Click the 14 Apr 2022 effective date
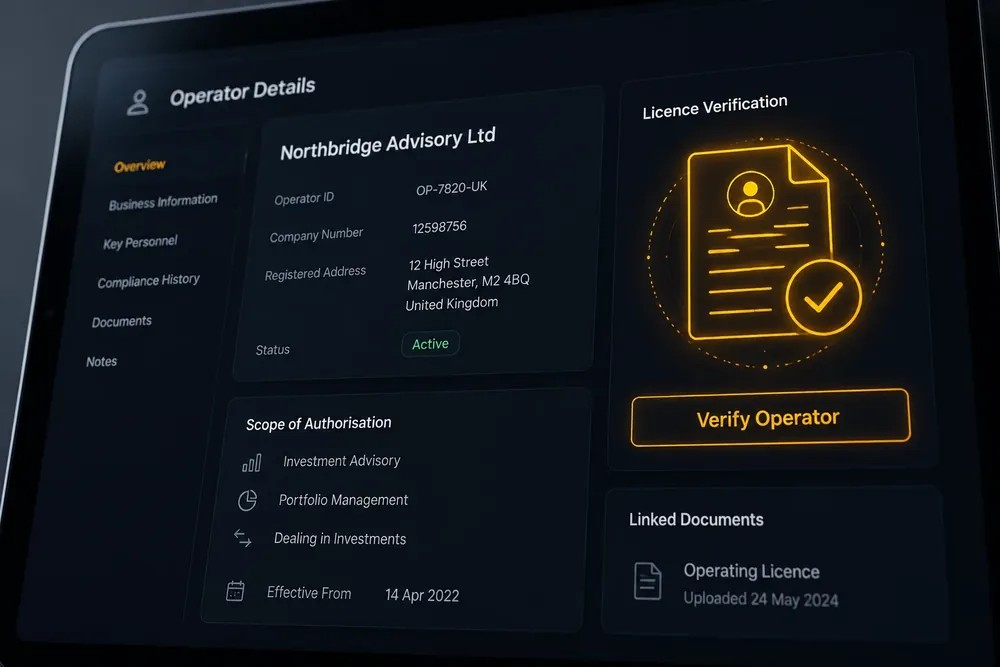Viewport: 1000px width, 667px height. pos(422,595)
